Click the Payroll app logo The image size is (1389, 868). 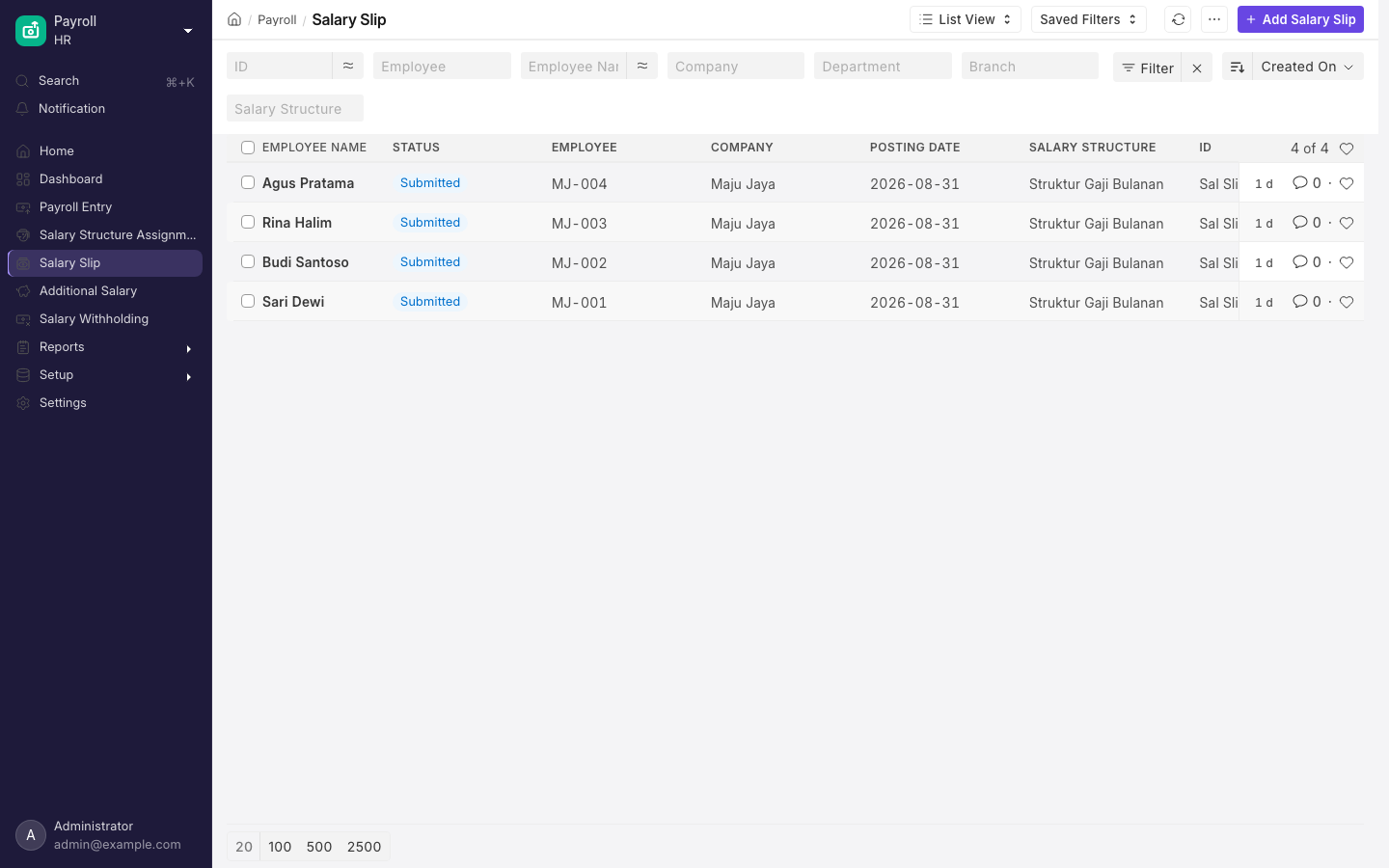coord(31,31)
